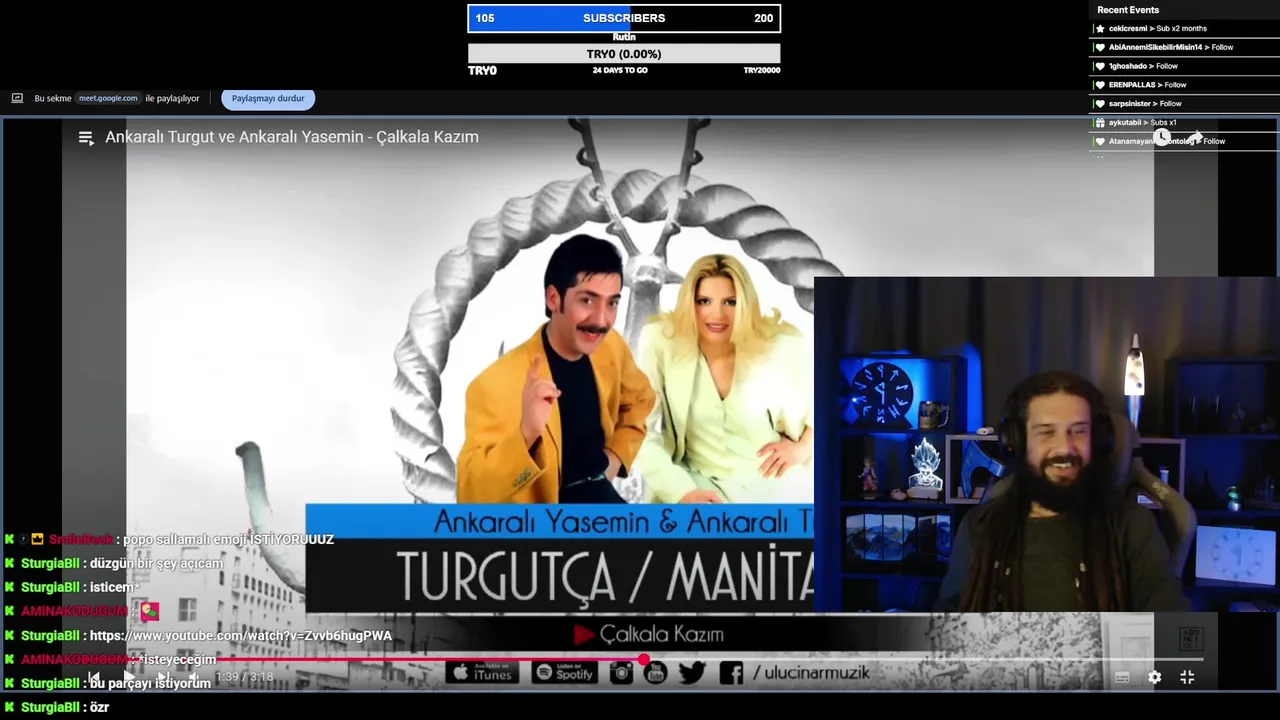Viewport: 1280px width, 720px height.
Task: Click the screen-share icon beside Bu sekme
Action: [x=17, y=98]
